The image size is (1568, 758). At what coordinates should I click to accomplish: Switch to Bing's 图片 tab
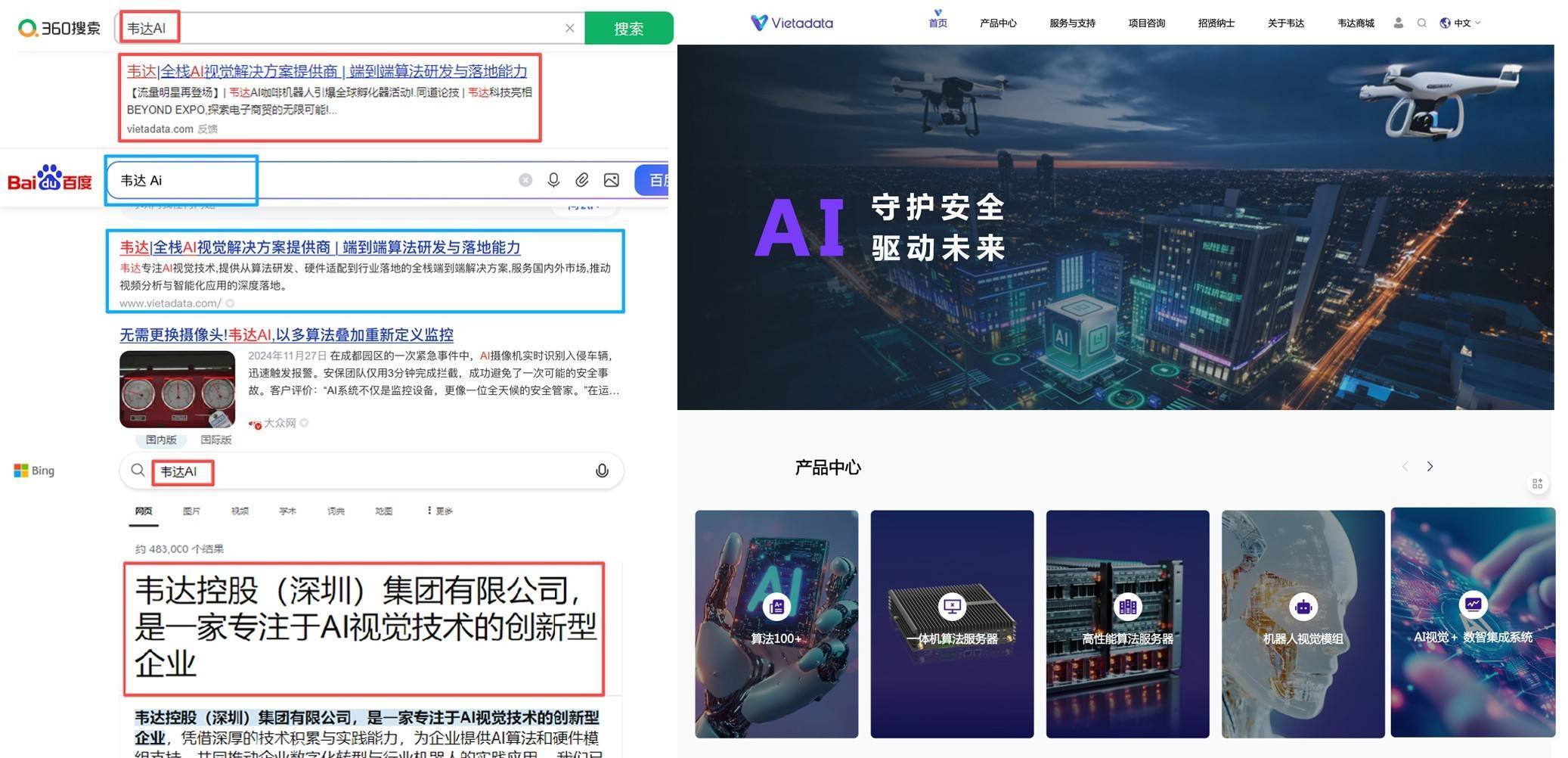[191, 511]
